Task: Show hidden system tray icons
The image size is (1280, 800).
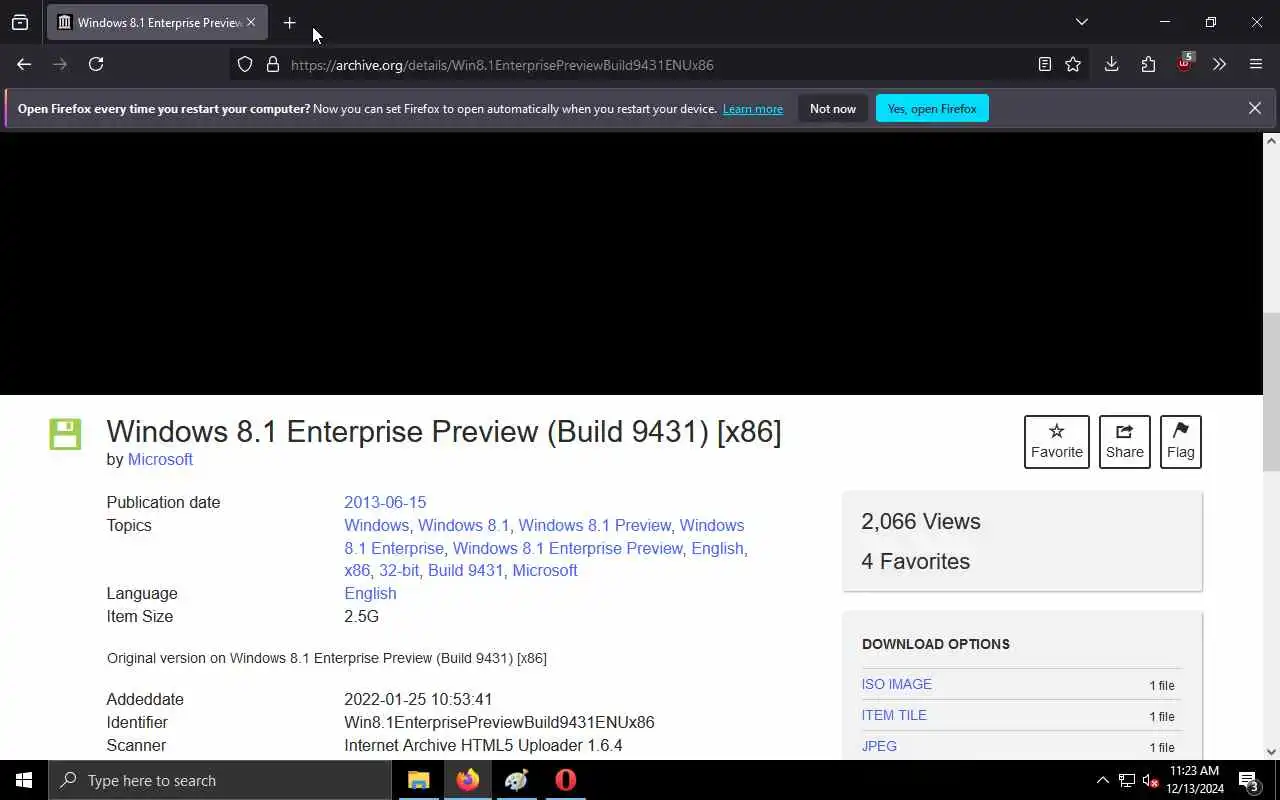Action: (1103, 780)
